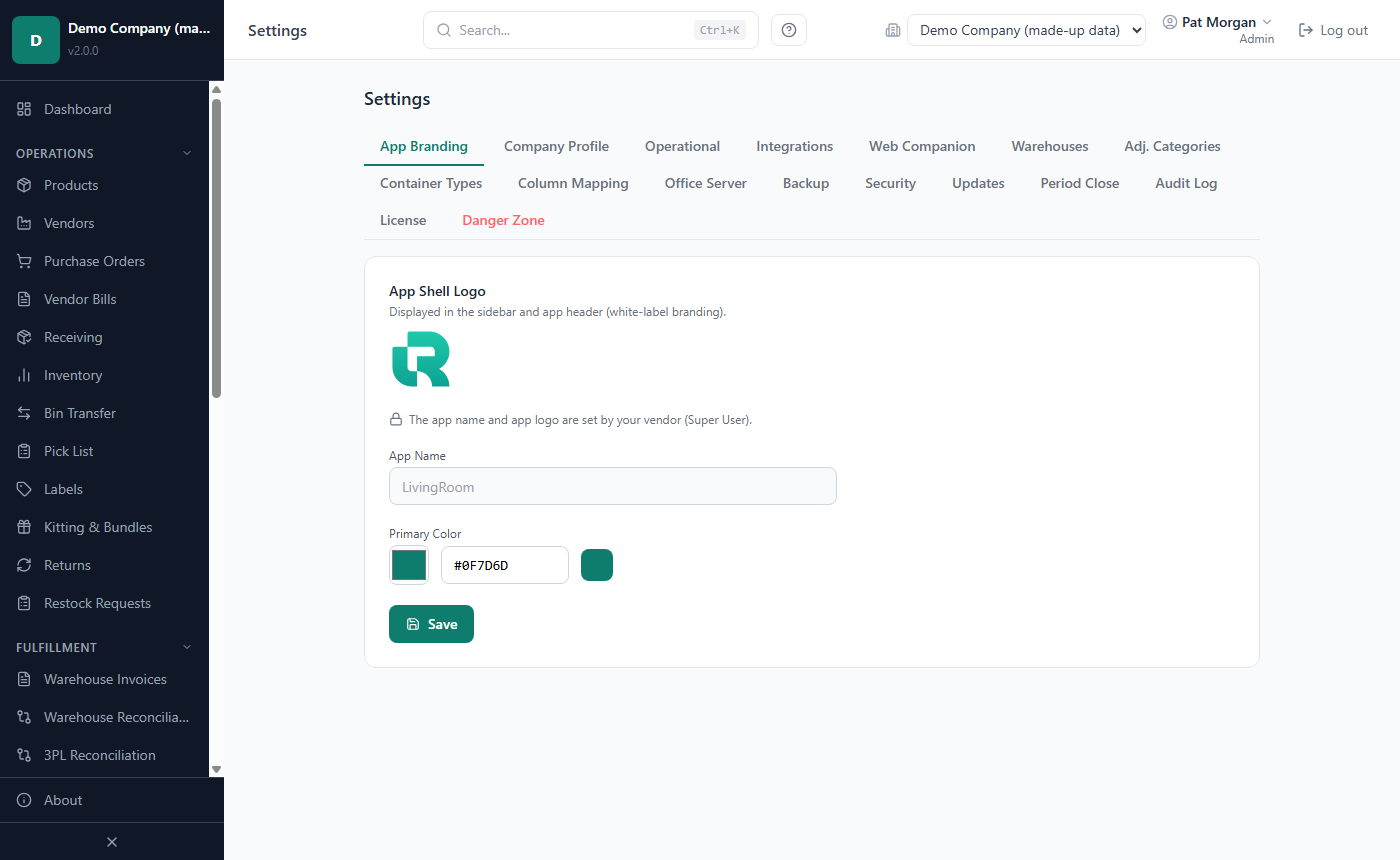1400x860 pixels.
Task: Click the Demo Company avatar badge
Action: point(36,40)
